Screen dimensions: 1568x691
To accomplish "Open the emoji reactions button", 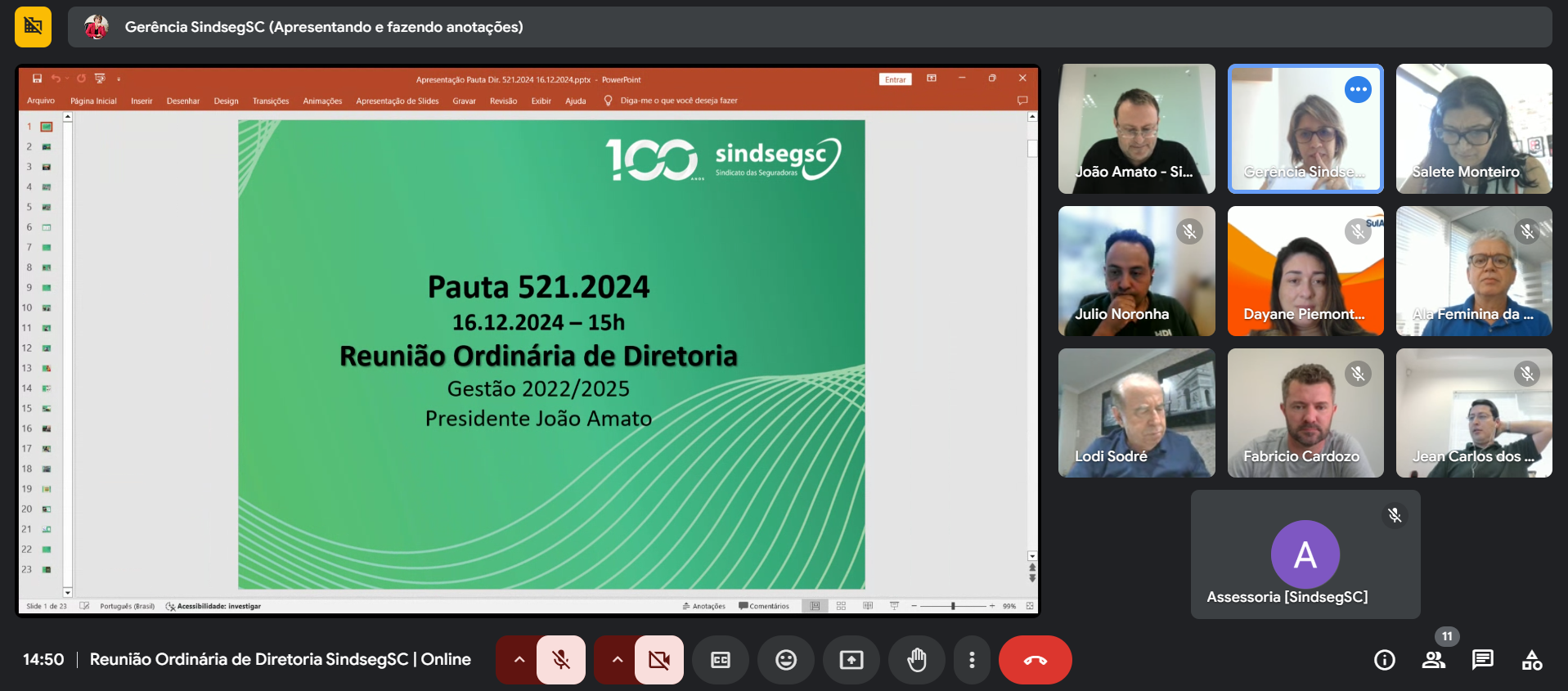I will point(785,660).
